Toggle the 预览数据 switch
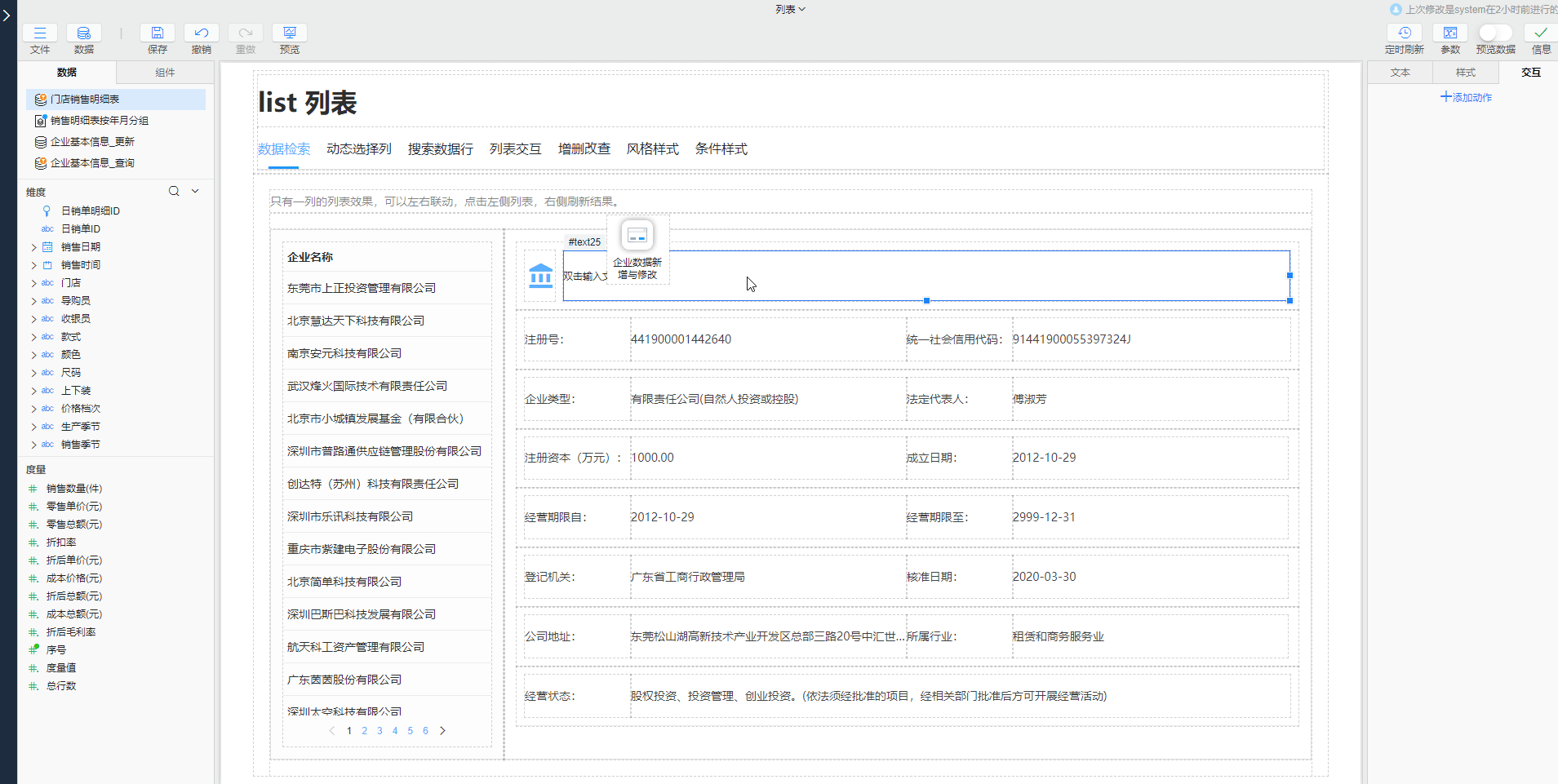This screenshot has width=1558, height=784. 1495,33
